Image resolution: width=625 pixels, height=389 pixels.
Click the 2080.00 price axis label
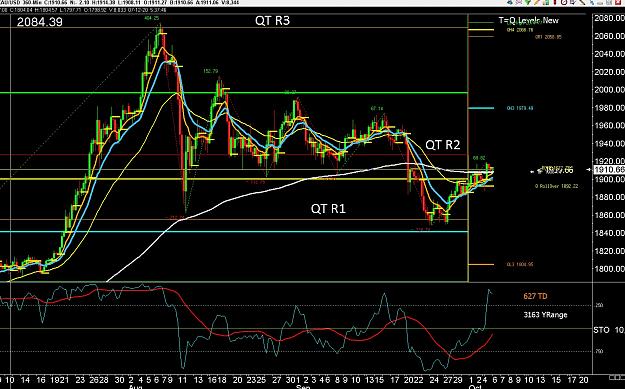609,18
